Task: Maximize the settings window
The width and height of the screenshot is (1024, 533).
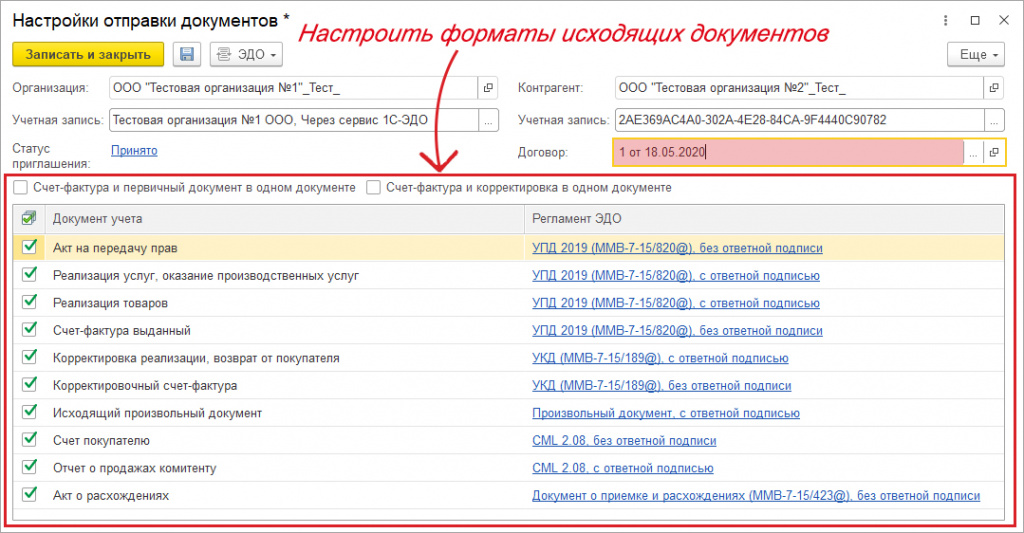Action: coord(975,21)
